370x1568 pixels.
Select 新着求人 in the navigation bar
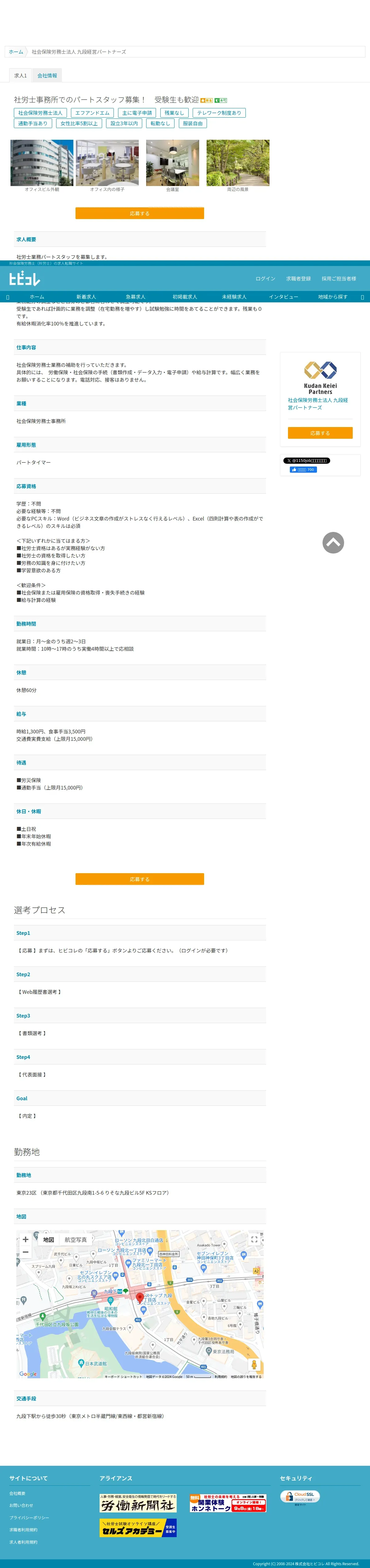(86, 297)
